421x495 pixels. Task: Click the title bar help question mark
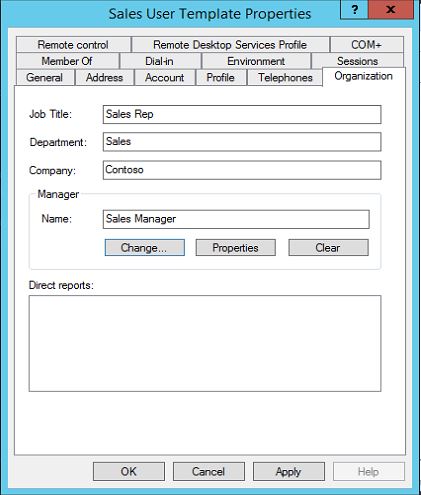(354, 9)
